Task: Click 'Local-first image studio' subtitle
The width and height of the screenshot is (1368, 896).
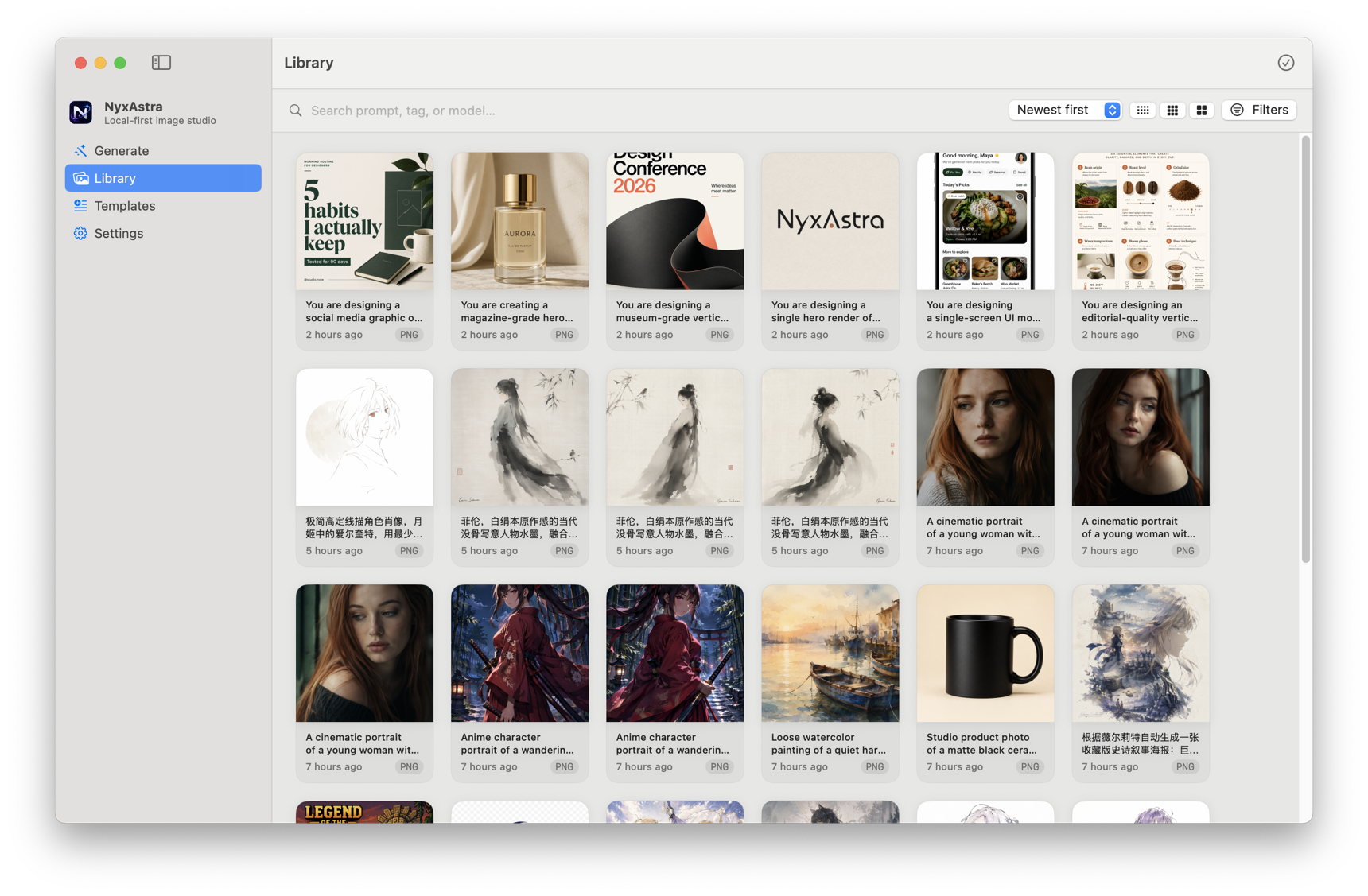Action: coord(160,121)
